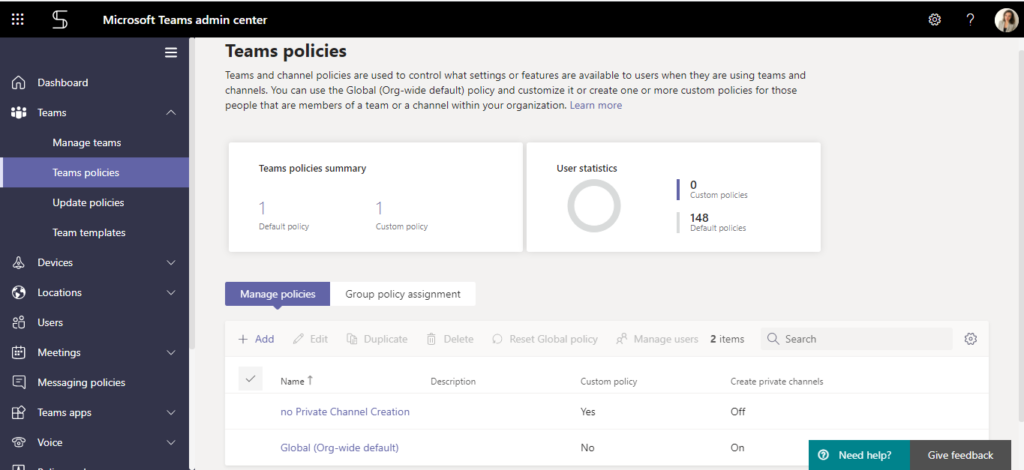
Task: Open the settings gear in top bar
Action: coord(935,20)
